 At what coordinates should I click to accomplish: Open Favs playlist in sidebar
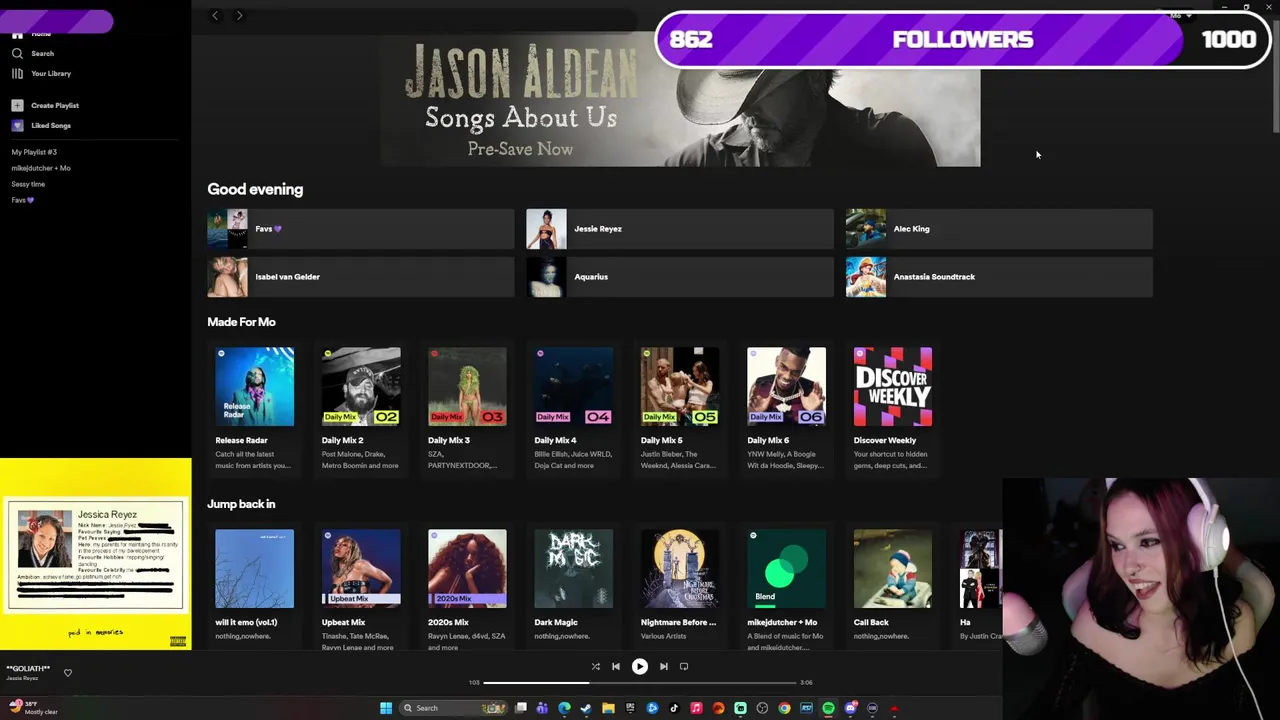(x=22, y=200)
